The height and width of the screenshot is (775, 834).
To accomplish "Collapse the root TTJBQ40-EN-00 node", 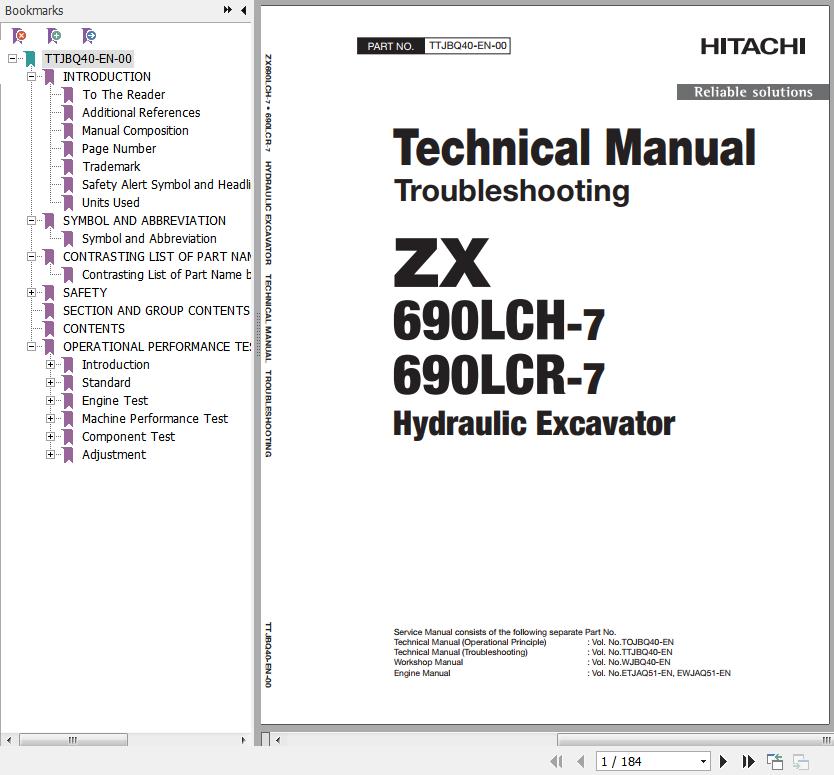I will tap(13, 59).
